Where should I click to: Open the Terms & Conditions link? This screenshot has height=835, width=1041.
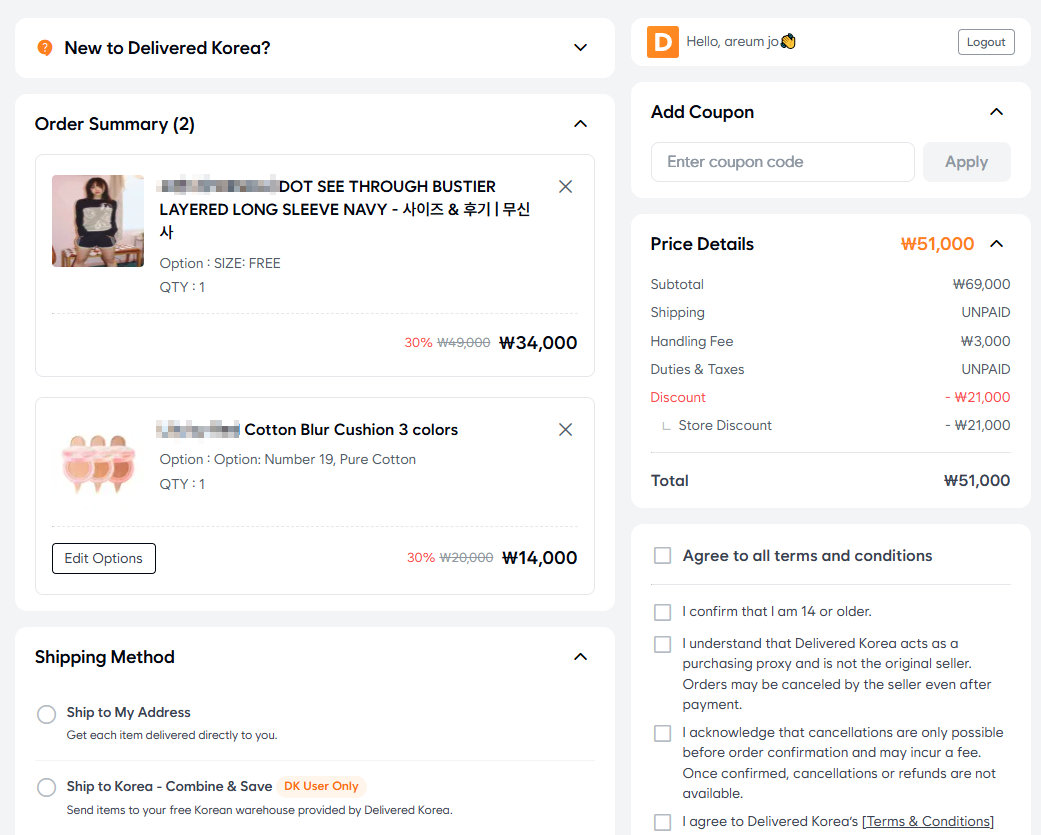927,821
